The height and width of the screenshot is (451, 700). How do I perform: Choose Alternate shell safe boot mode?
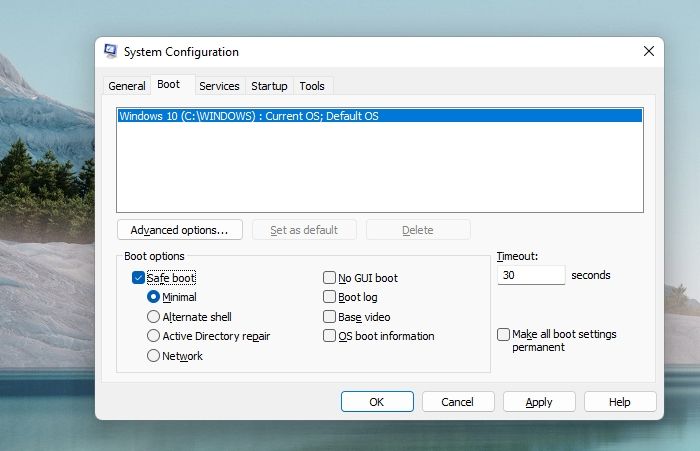coord(154,317)
